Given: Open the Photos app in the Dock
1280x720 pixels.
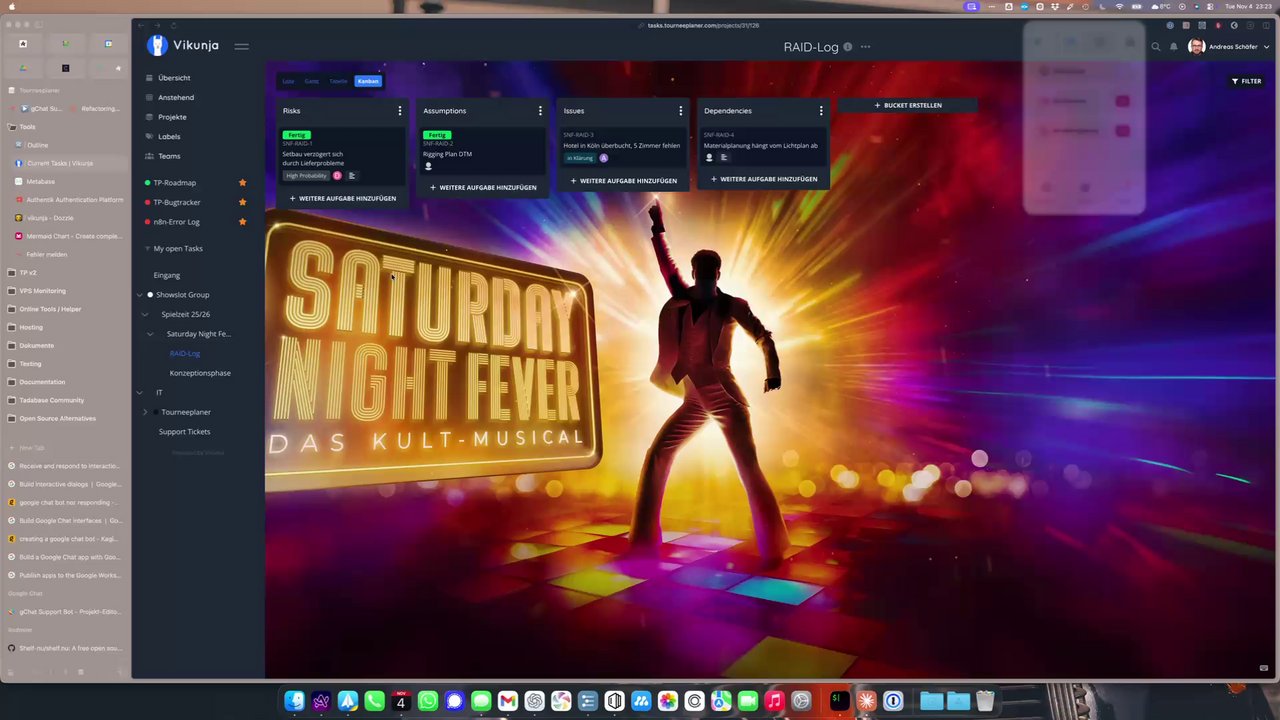Looking at the screenshot, I should pyautogui.click(x=667, y=701).
